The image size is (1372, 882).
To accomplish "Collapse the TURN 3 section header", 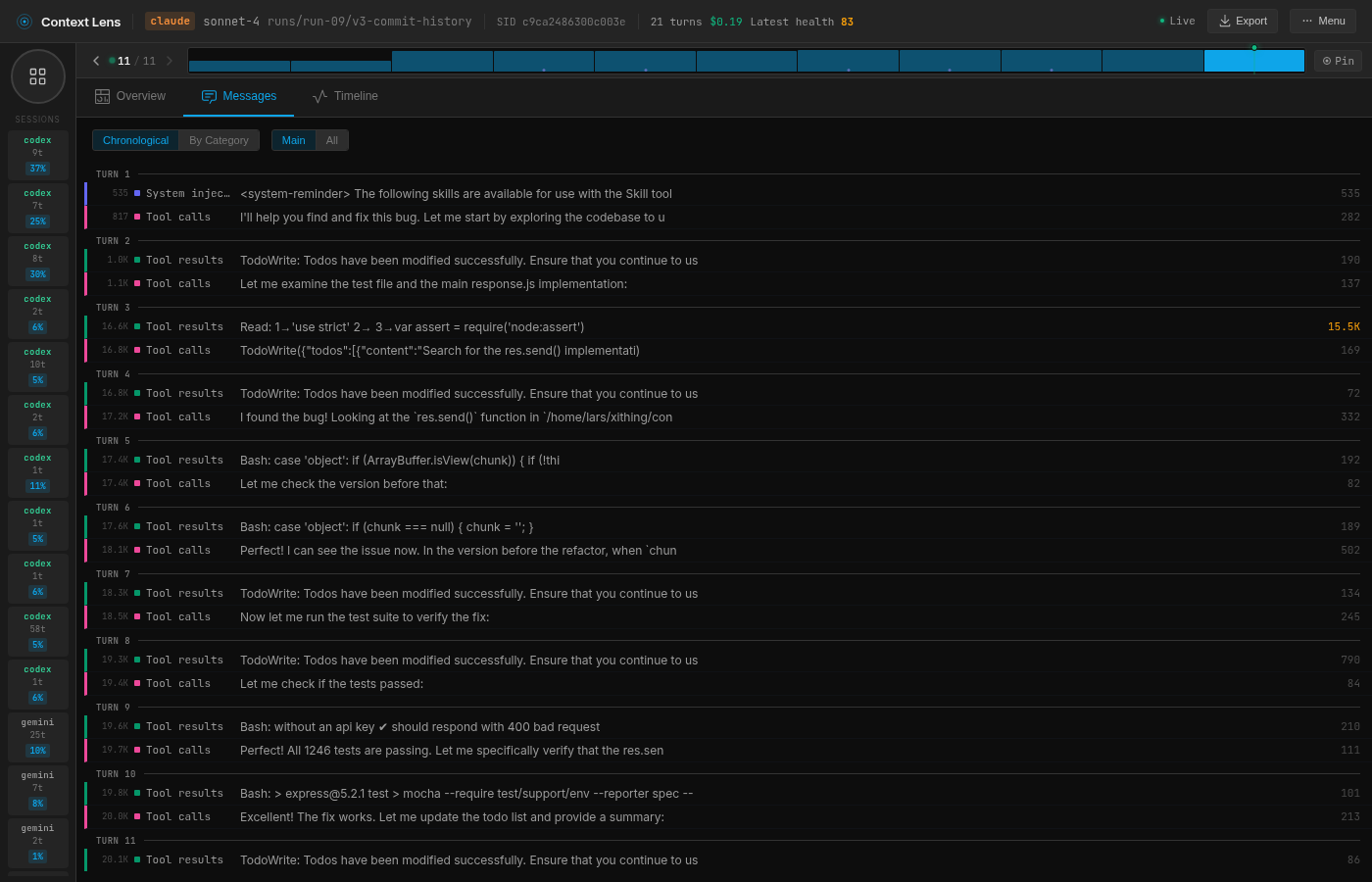I will pos(113,308).
